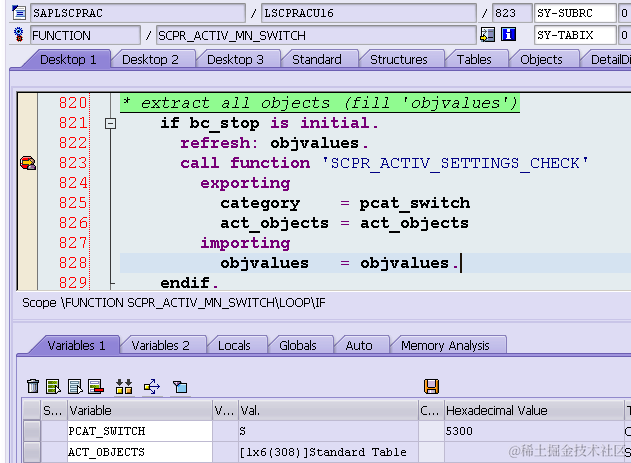
Task: Click the trash can delete icon
Action: pyautogui.click(x=33, y=386)
